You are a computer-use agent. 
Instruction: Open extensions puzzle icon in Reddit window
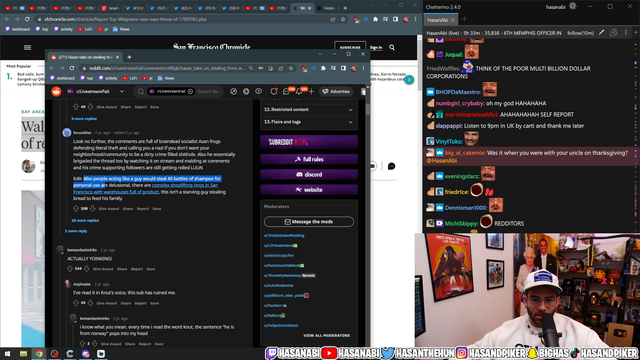tap(323, 68)
